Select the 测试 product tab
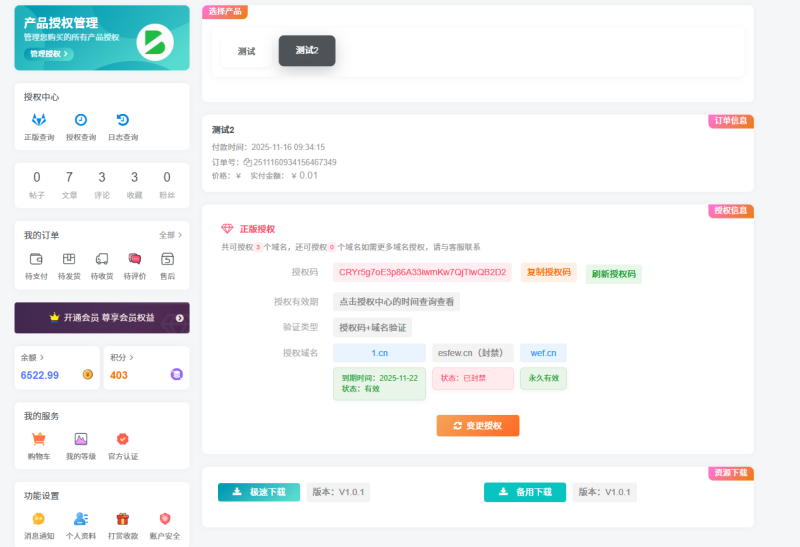This screenshot has height=547, width=800. pos(246,51)
